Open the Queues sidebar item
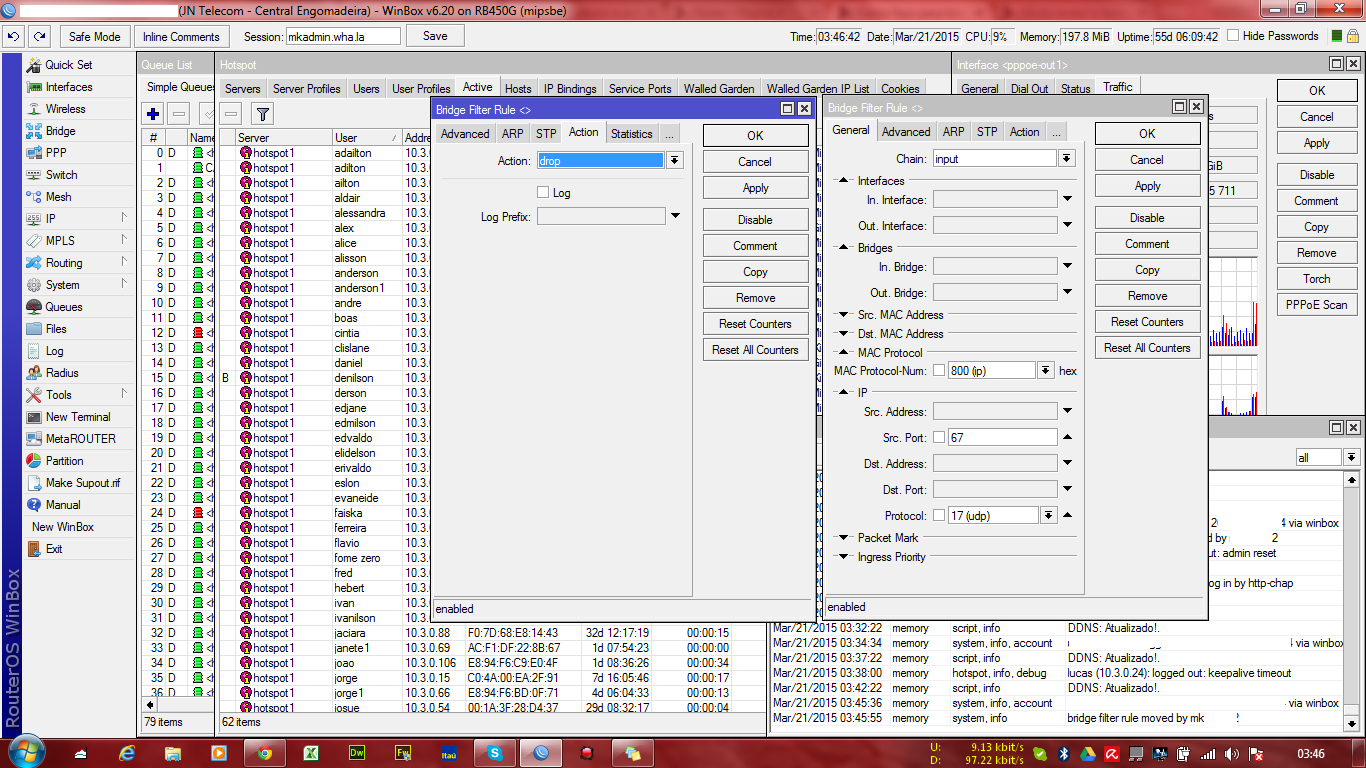 (63, 307)
